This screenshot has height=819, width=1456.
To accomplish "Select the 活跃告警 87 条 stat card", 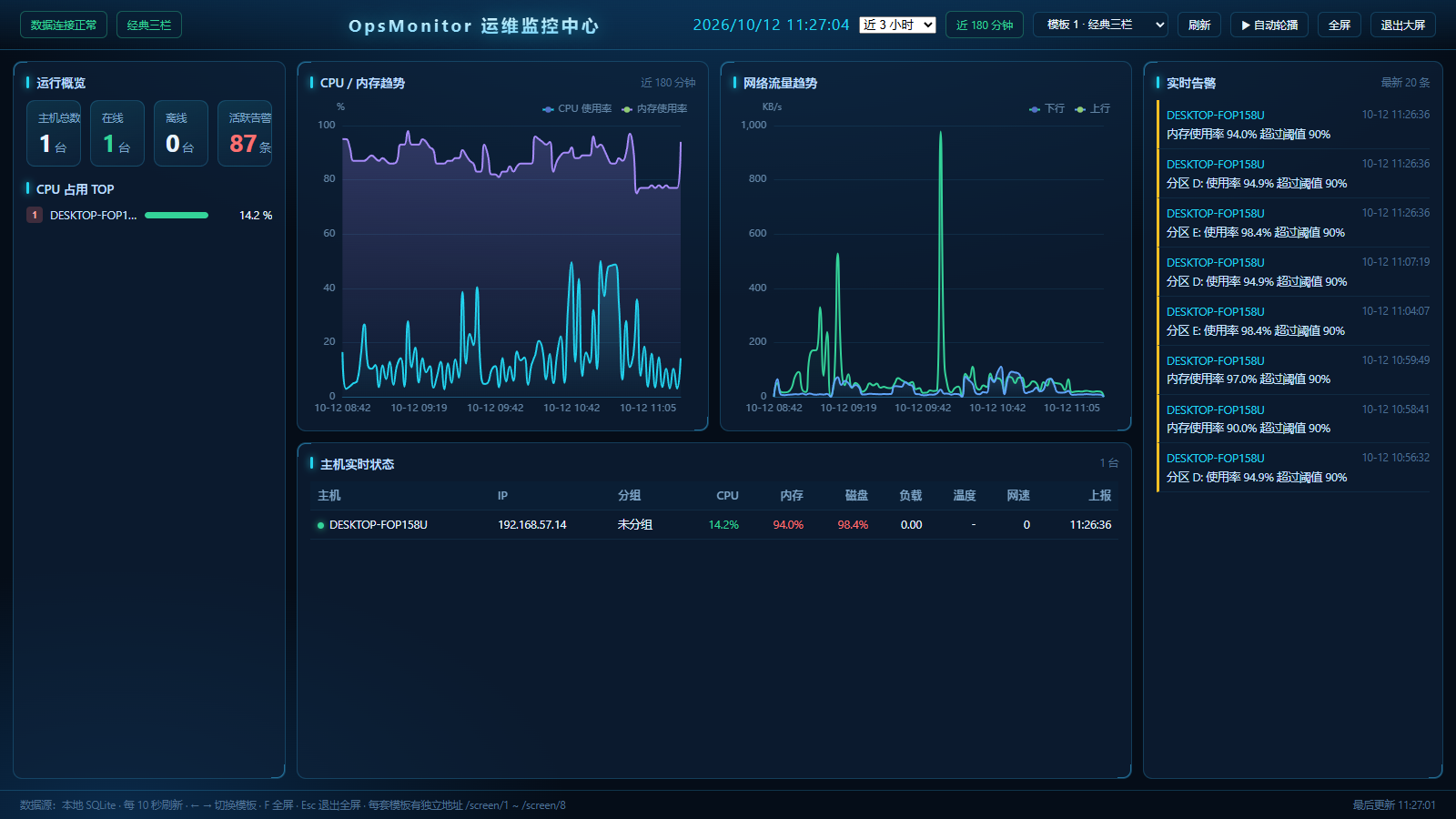I will click(x=245, y=133).
